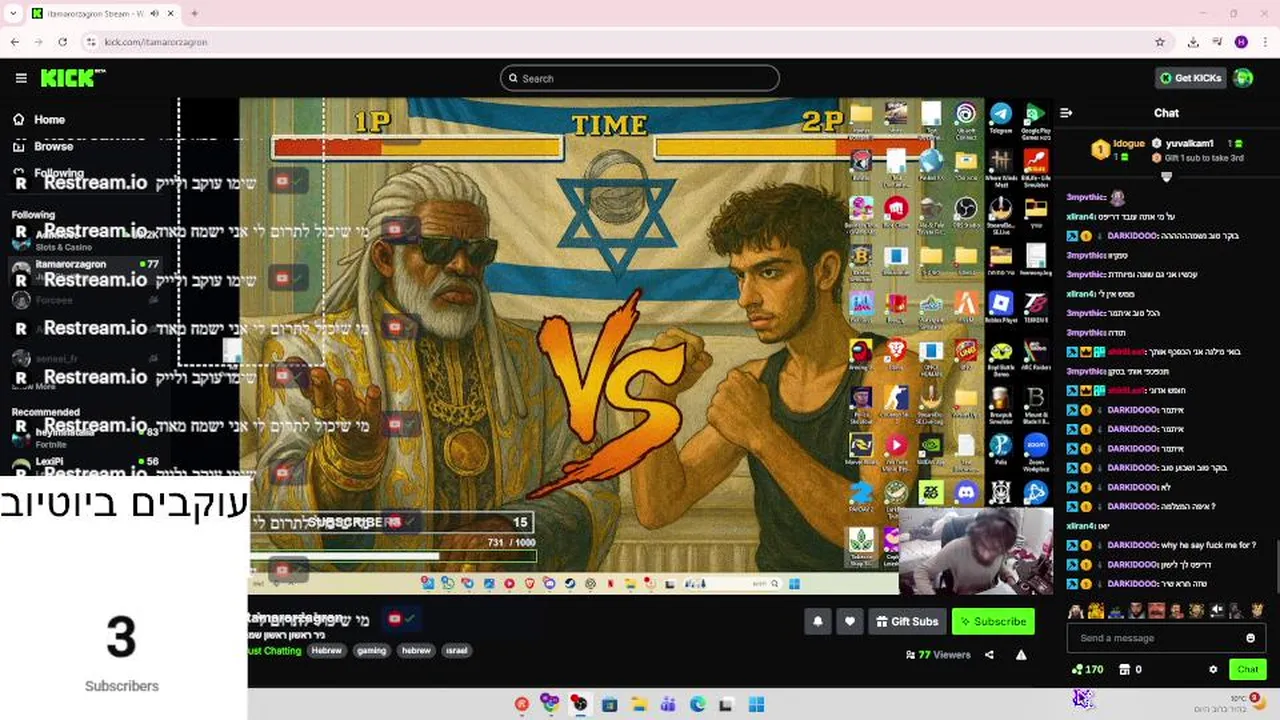Open the tab search dropdown arrow
This screenshot has width=1280, height=720.
click(x=13, y=14)
